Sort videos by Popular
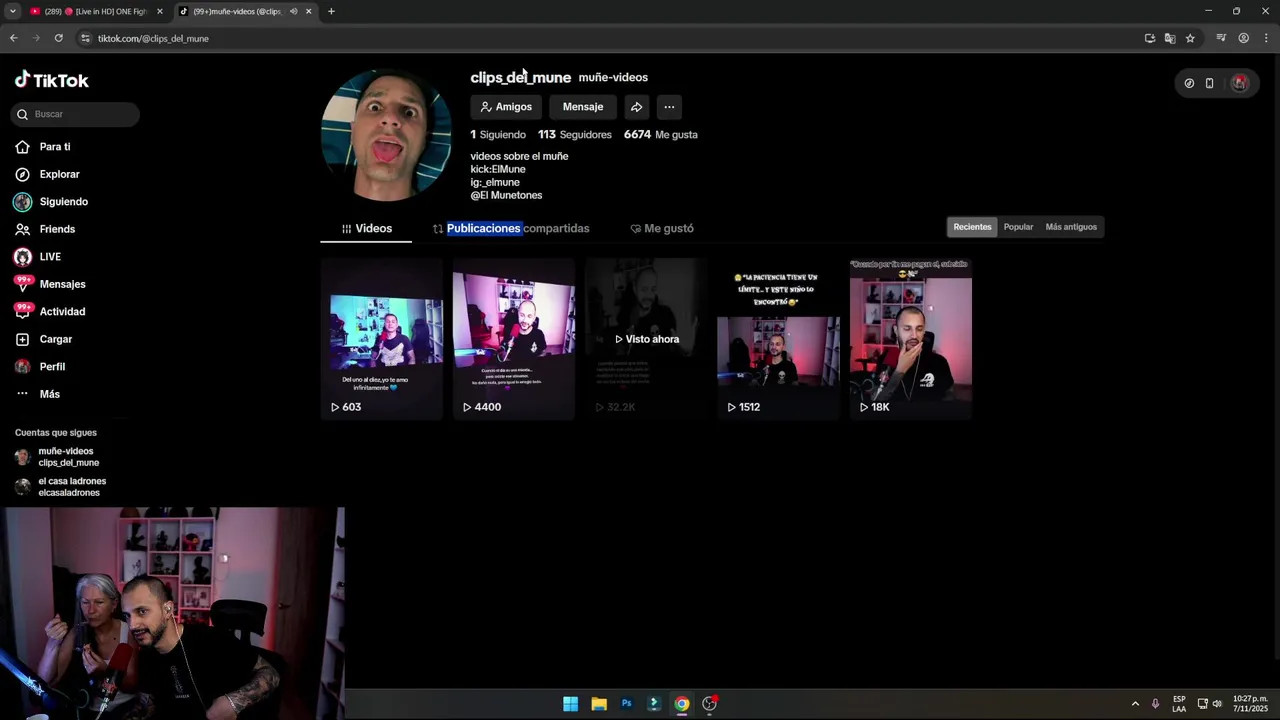The width and height of the screenshot is (1280, 720). pos(1018,227)
